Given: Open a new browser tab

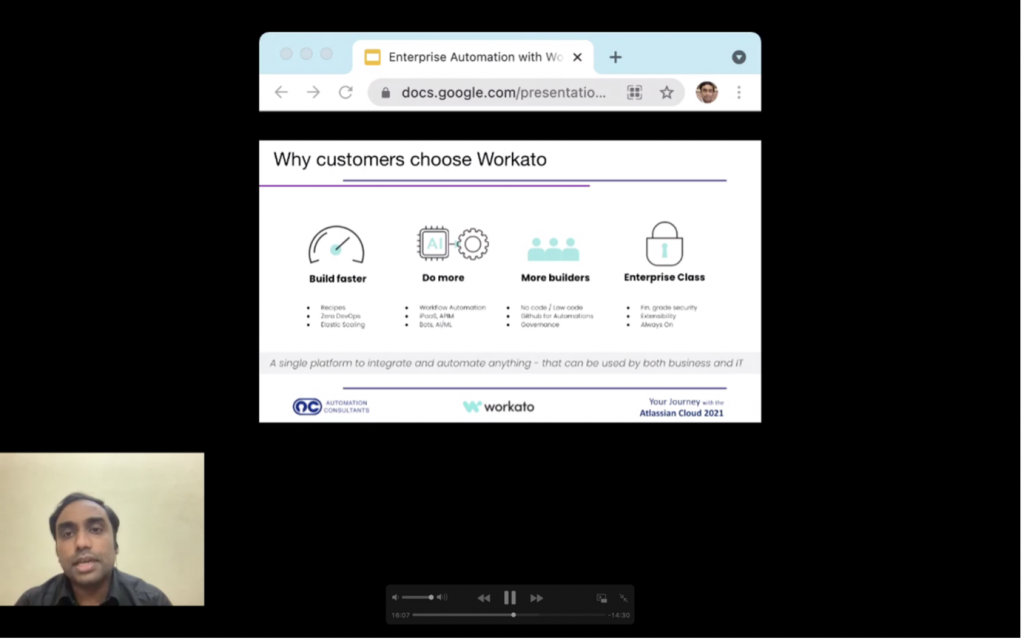Looking at the screenshot, I should click(615, 57).
